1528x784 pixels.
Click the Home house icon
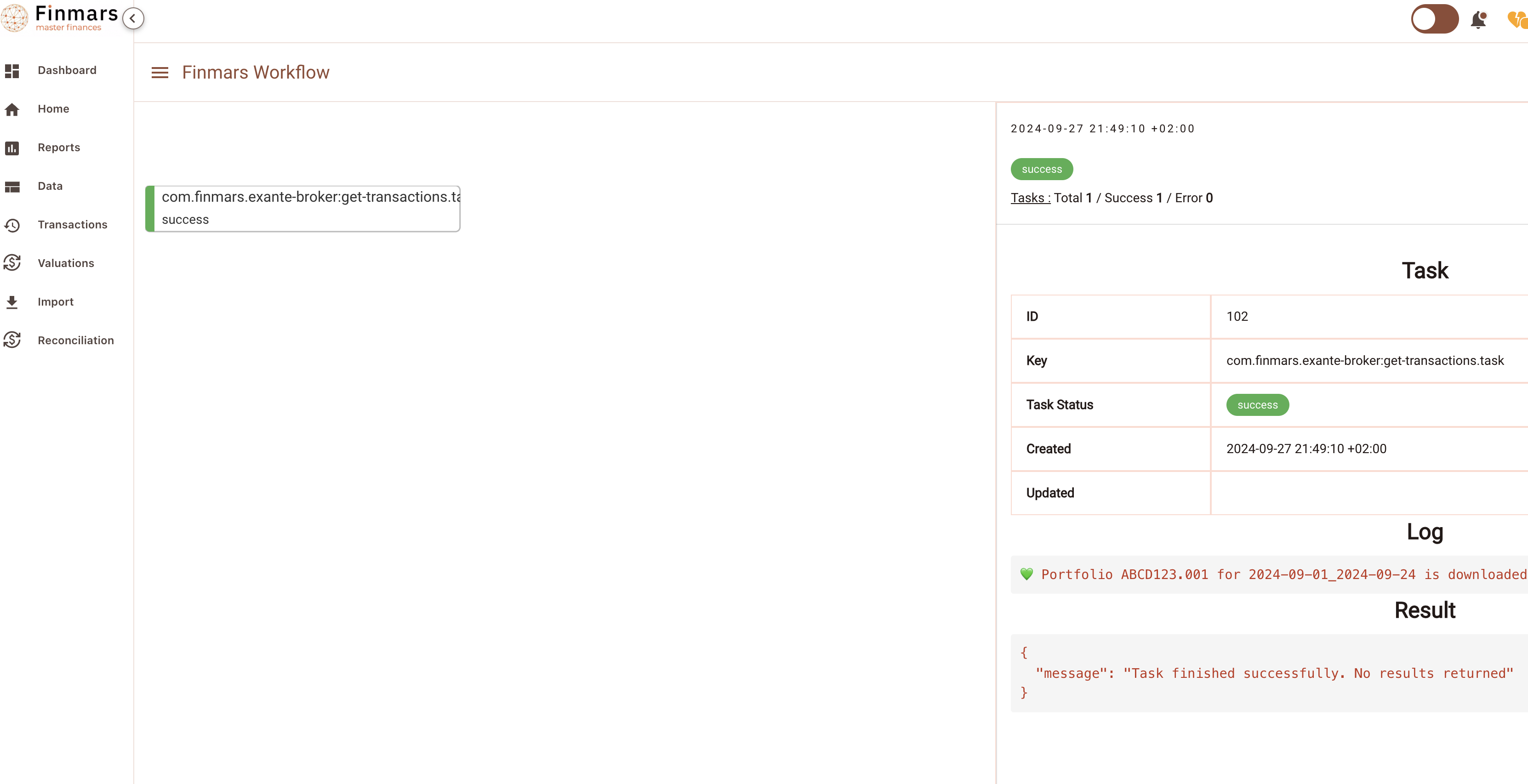coord(12,109)
